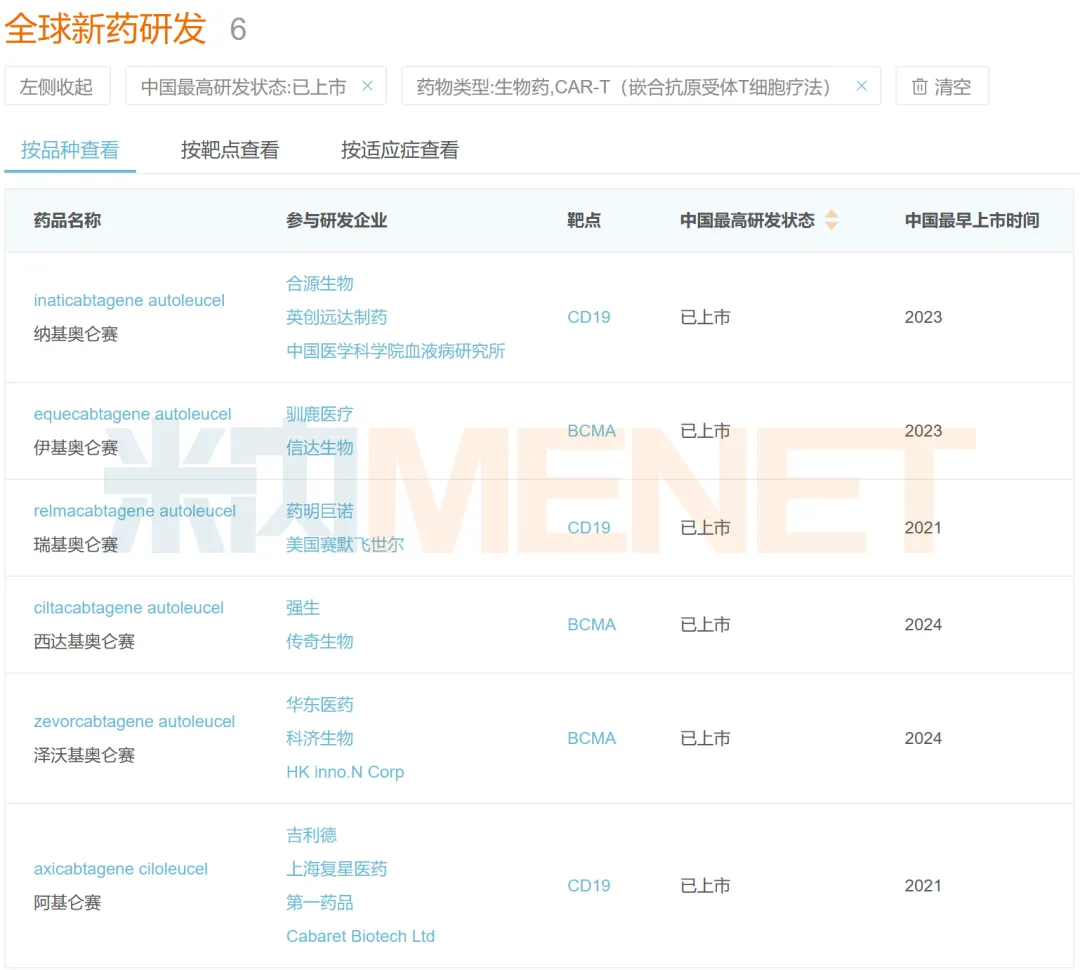Click the 合源生物 company link
The image size is (1080, 970).
pyautogui.click(x=320, y=283)
